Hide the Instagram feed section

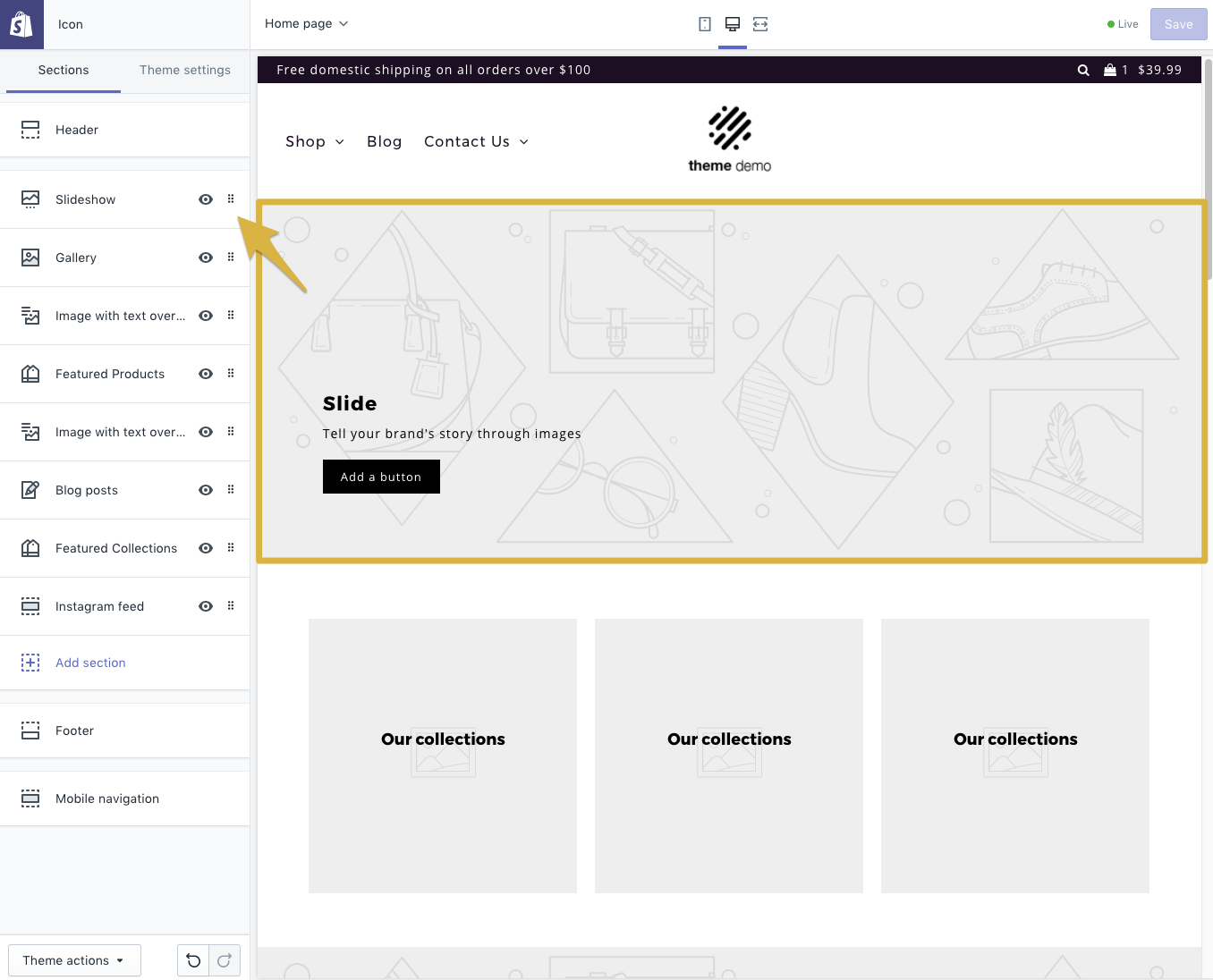(x=206, y=606)
